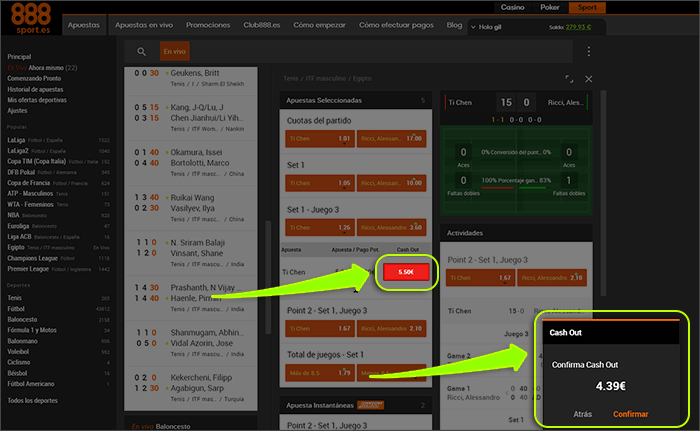
Task: Bet on Ti Chen at 1.01 match odds
Action: pyautogui.click(x=320, y=138)
